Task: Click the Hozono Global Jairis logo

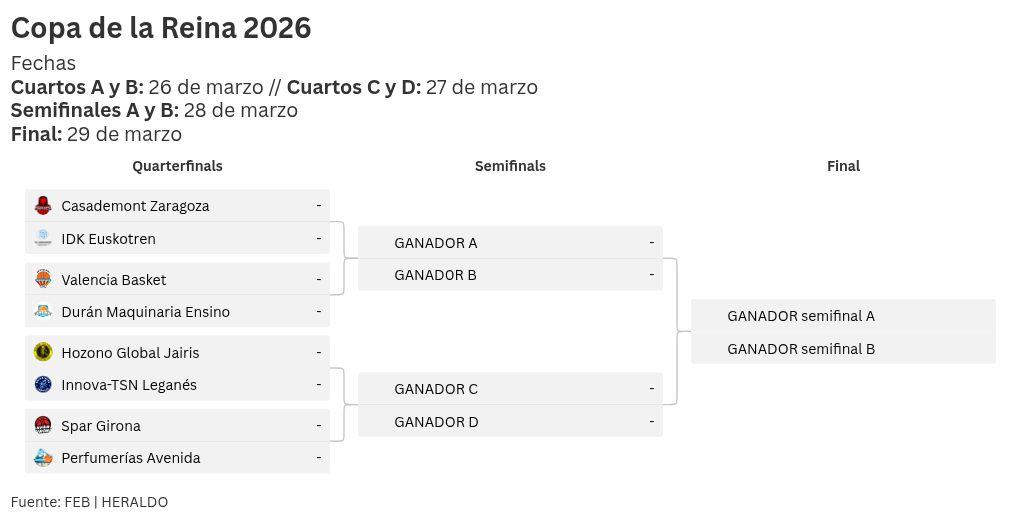Action: [x=42, y=352]
